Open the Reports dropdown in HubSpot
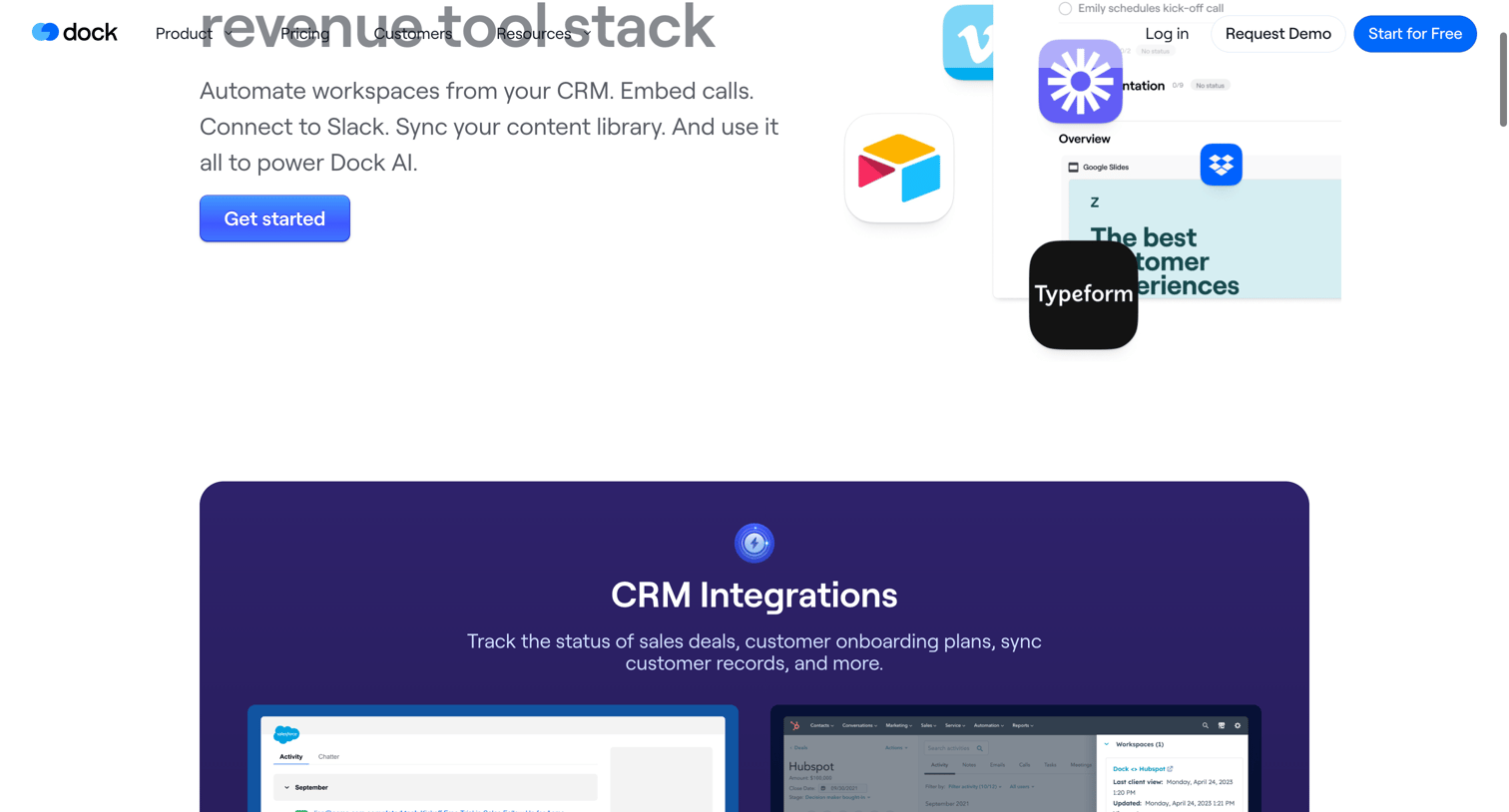The image size is (1509, 812). pyautogui.click(x=1023, y=725)
